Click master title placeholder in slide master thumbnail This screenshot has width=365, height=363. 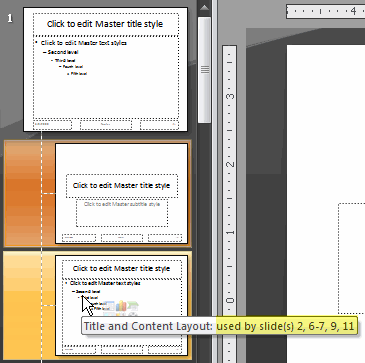pyautogui.click(x=106, y=24)
